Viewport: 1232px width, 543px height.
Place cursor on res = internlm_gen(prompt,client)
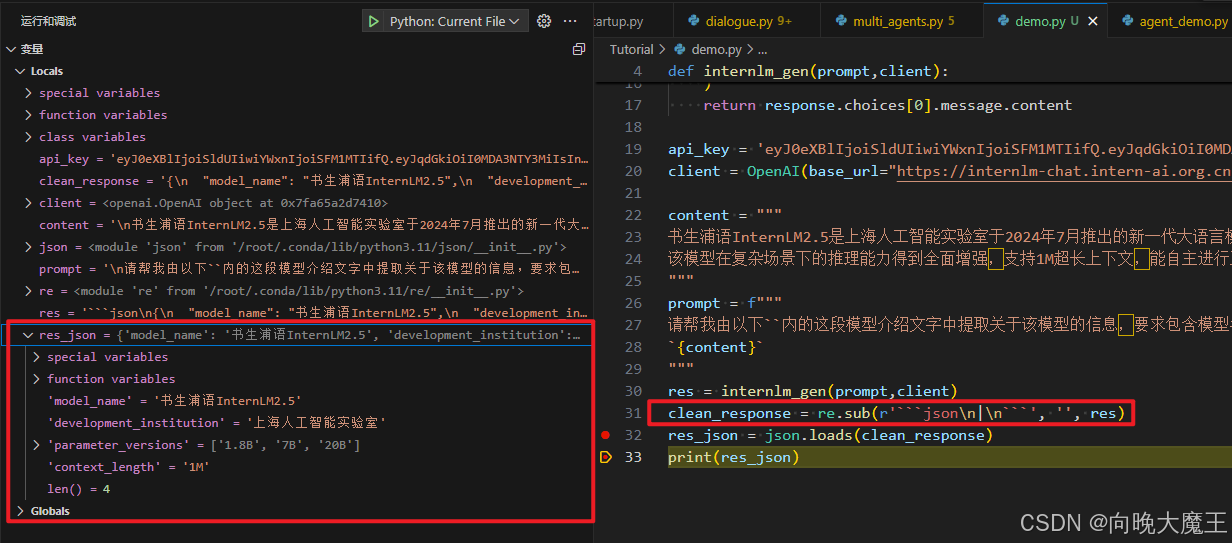point(812,391)
